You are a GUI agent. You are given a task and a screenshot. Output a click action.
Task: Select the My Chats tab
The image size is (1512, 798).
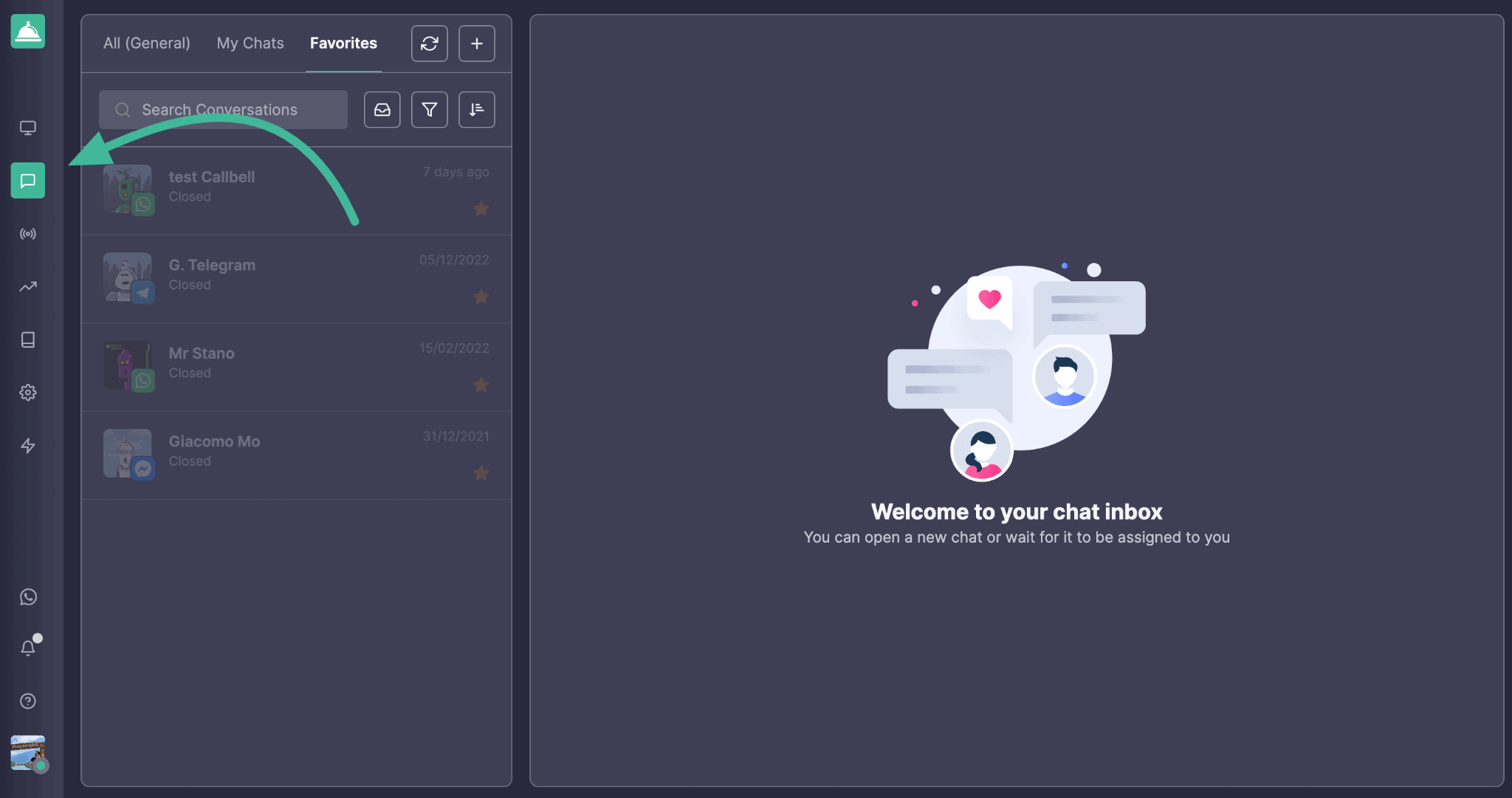250,43
